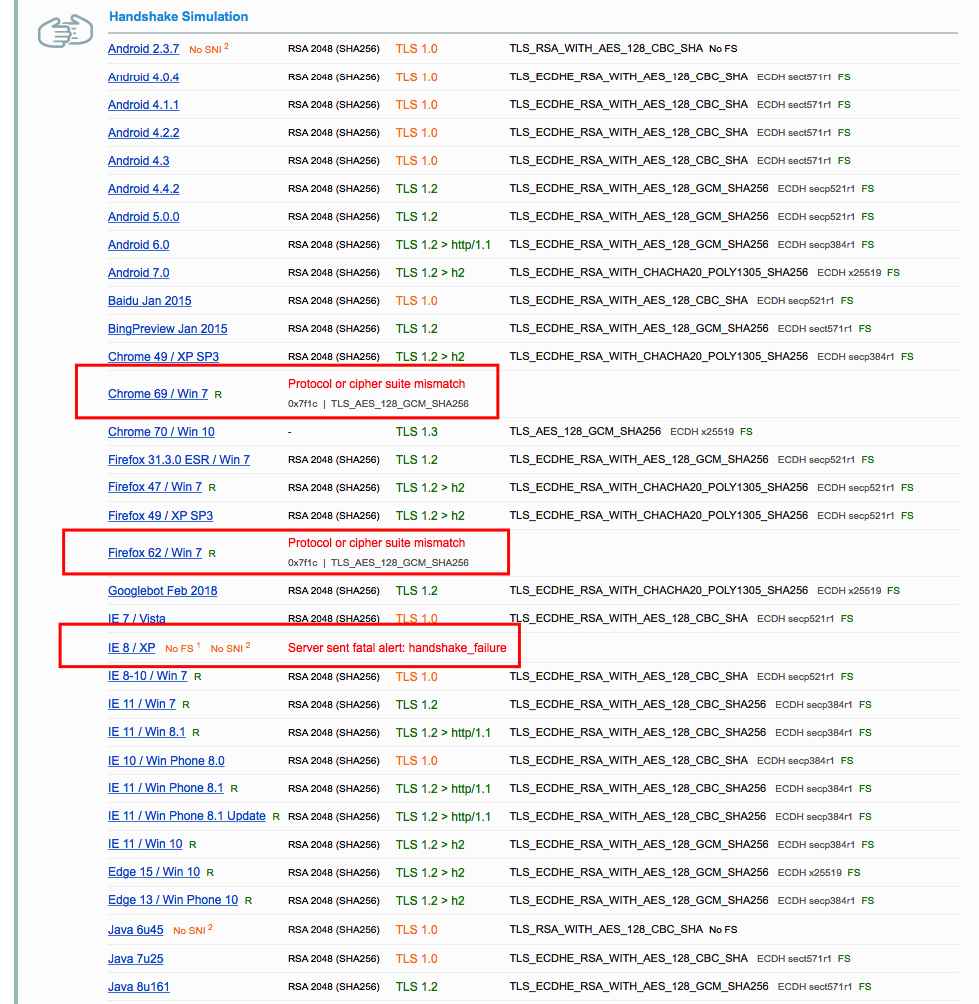Open the IE 8-10 / Win 7 link
Screen dimensions: 979x1004
[147, 676]
